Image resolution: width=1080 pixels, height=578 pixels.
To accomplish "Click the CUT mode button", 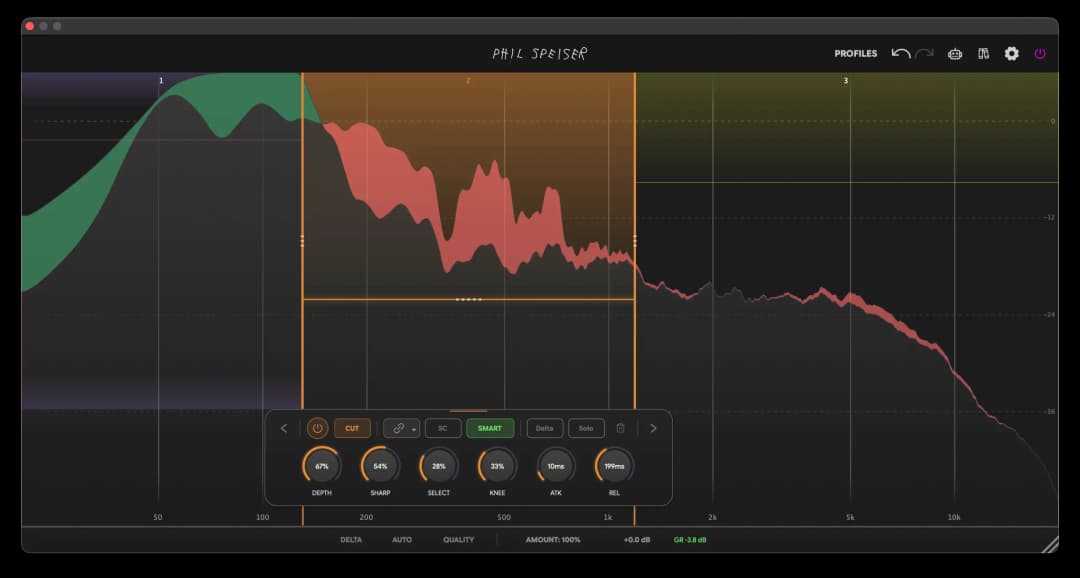I will point(352,428).
